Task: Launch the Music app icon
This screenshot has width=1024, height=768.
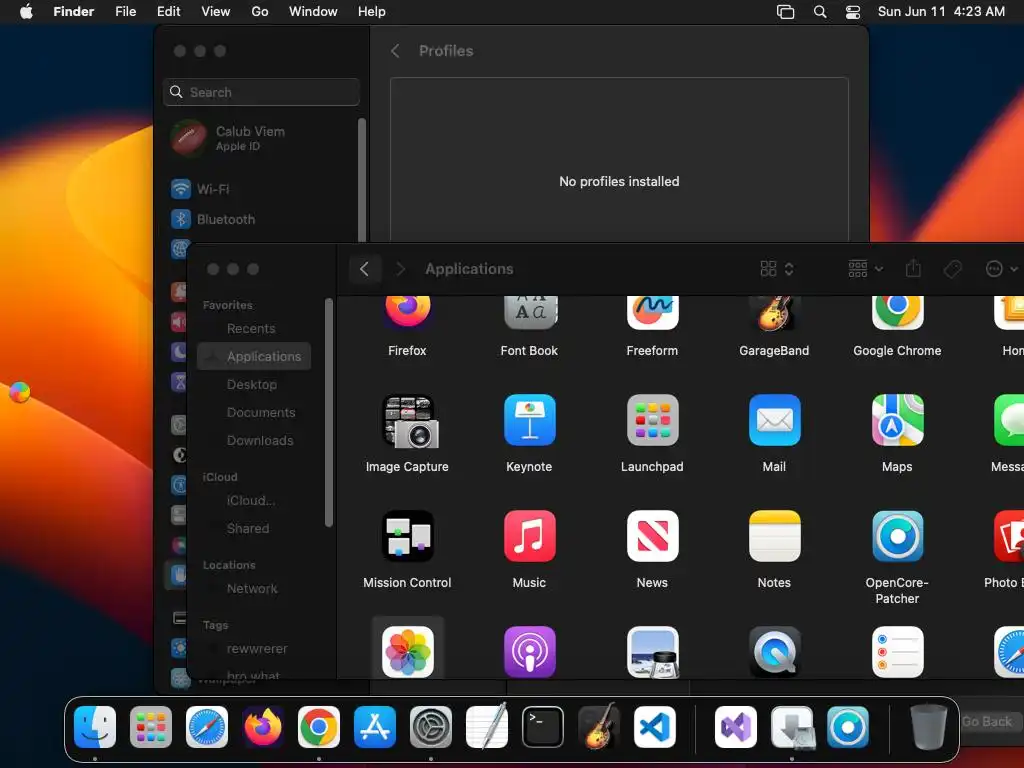Action: pyautogui.click(x=529, y=536)
